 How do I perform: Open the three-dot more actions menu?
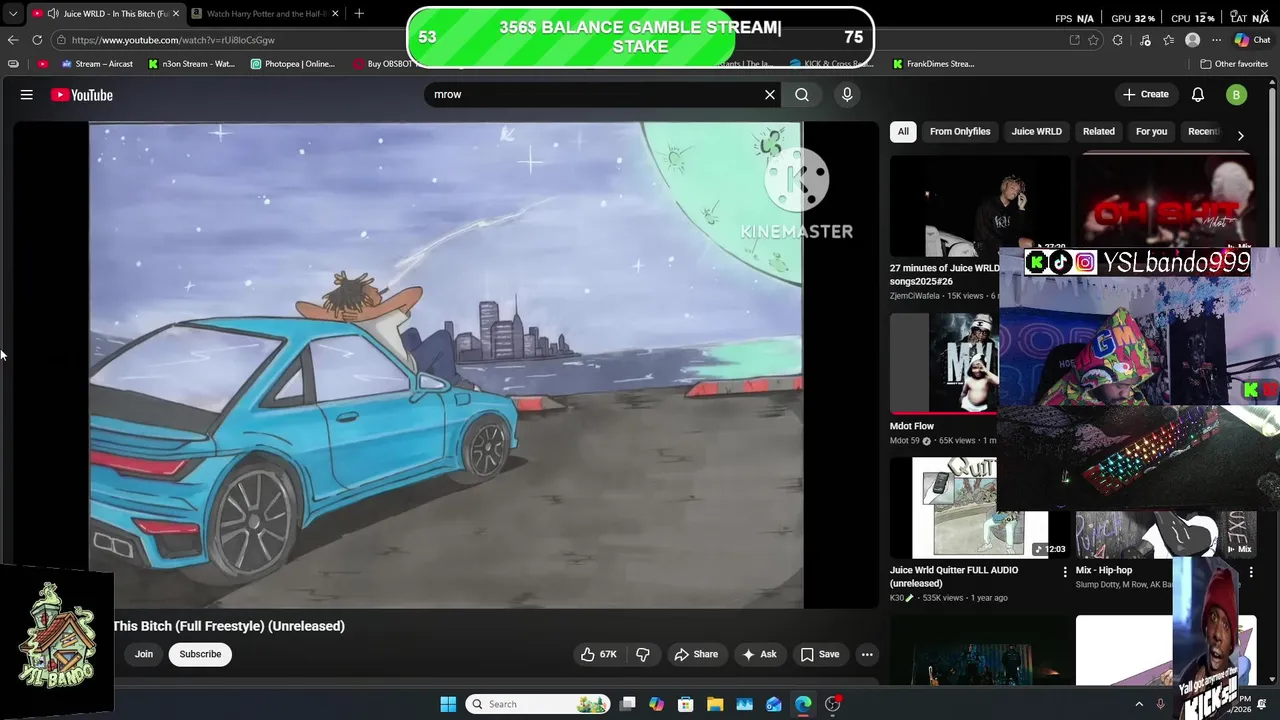(x=867, y=654)
